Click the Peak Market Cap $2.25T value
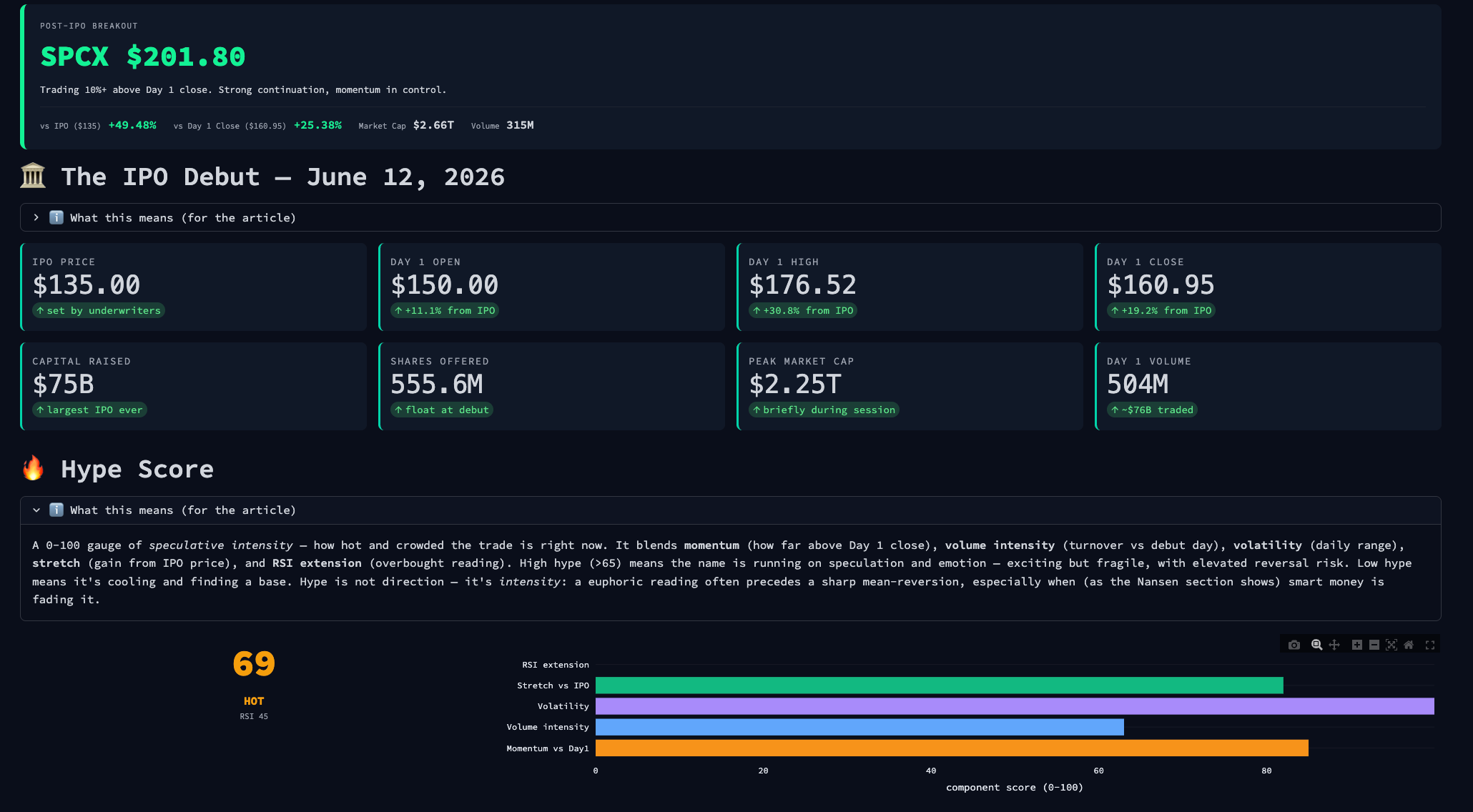The width and height of the screenshot is (1473, 812). tap(795, 385)
